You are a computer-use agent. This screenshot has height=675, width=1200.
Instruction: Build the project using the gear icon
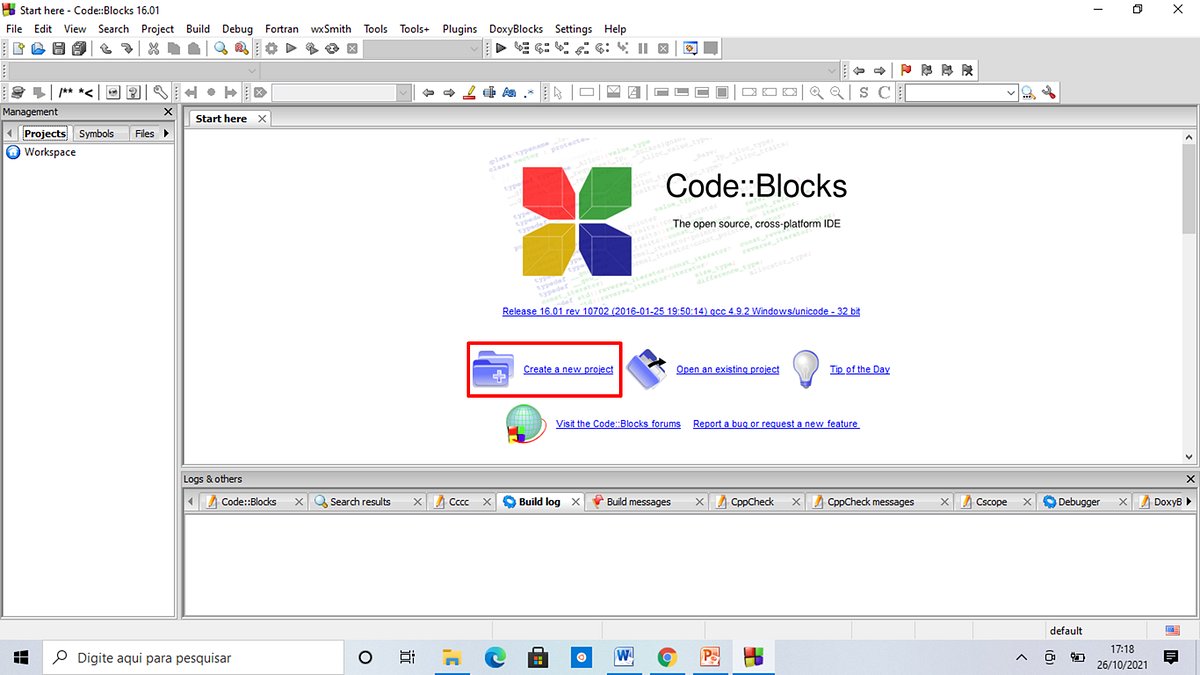click(271, 48)
